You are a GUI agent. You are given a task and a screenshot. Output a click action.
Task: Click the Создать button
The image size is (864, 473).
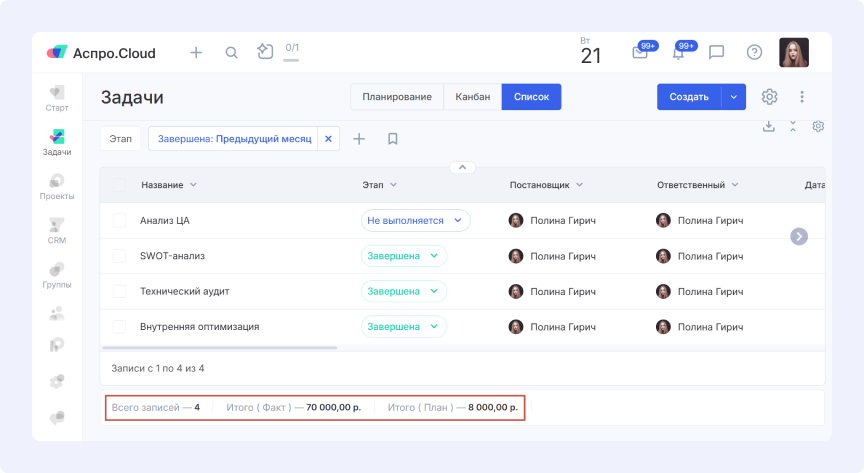(689, 97)
